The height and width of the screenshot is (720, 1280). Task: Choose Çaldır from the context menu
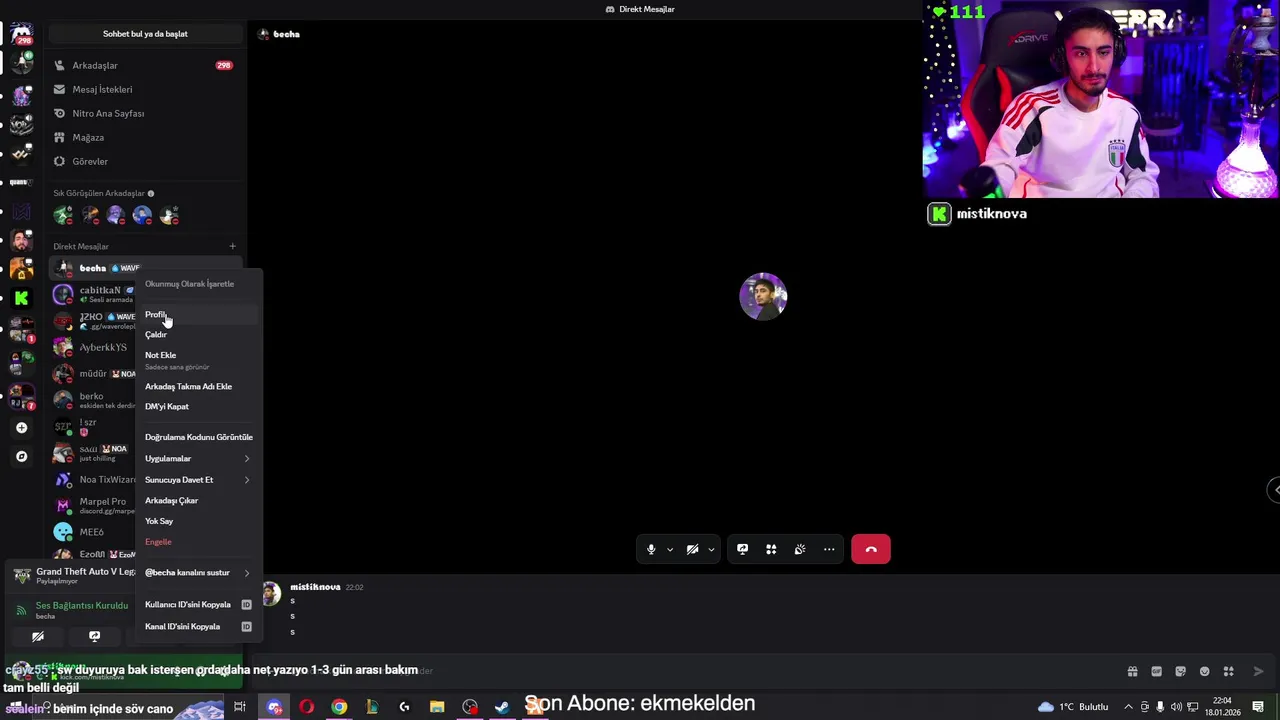pyautogui.click(x=199, y=334)
